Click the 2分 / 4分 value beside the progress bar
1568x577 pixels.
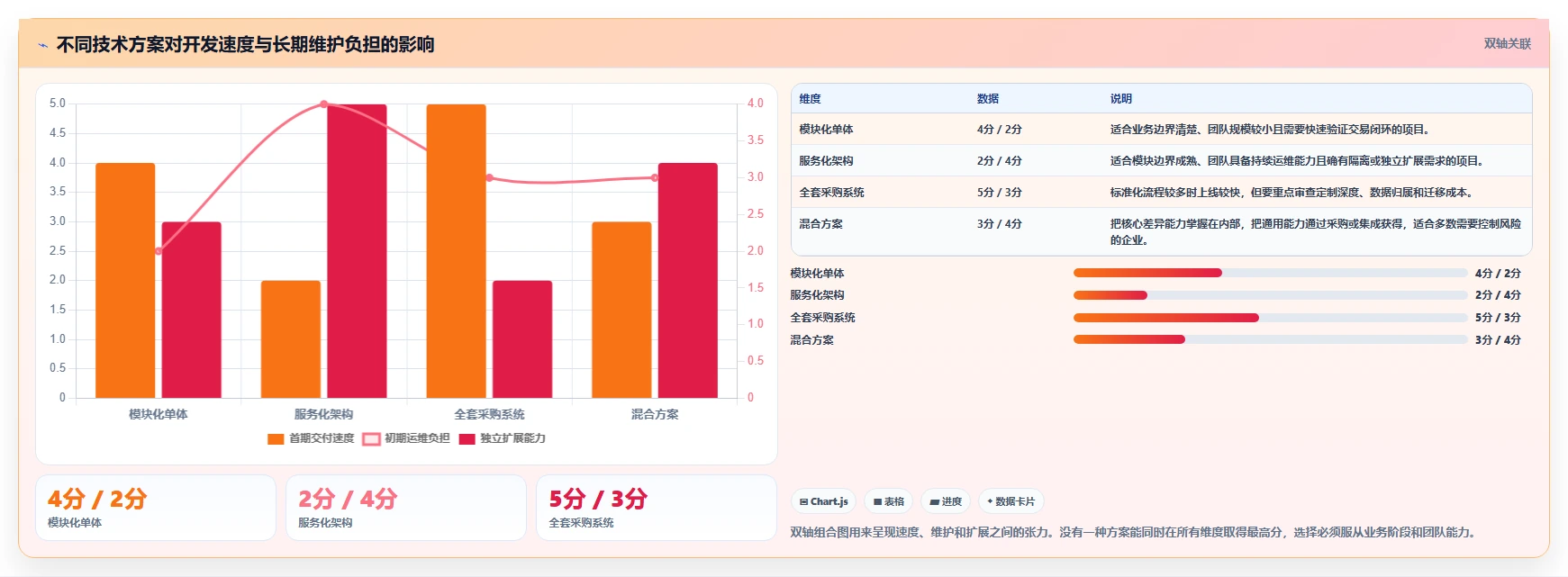[1498, 295]
